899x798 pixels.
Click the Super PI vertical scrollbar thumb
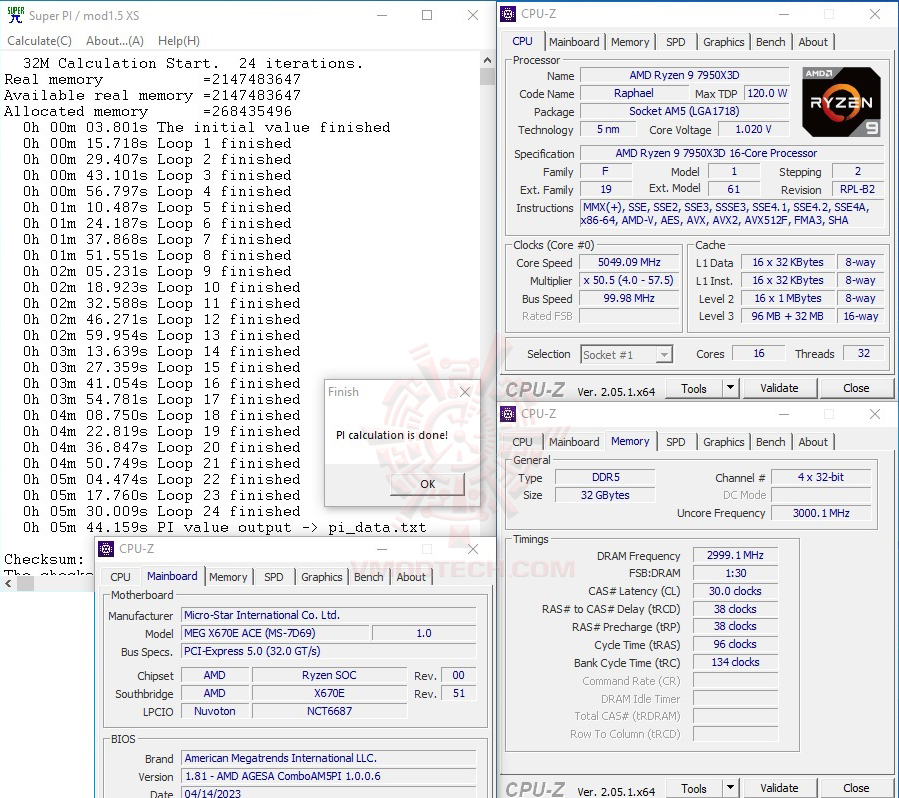click(487, 76)
